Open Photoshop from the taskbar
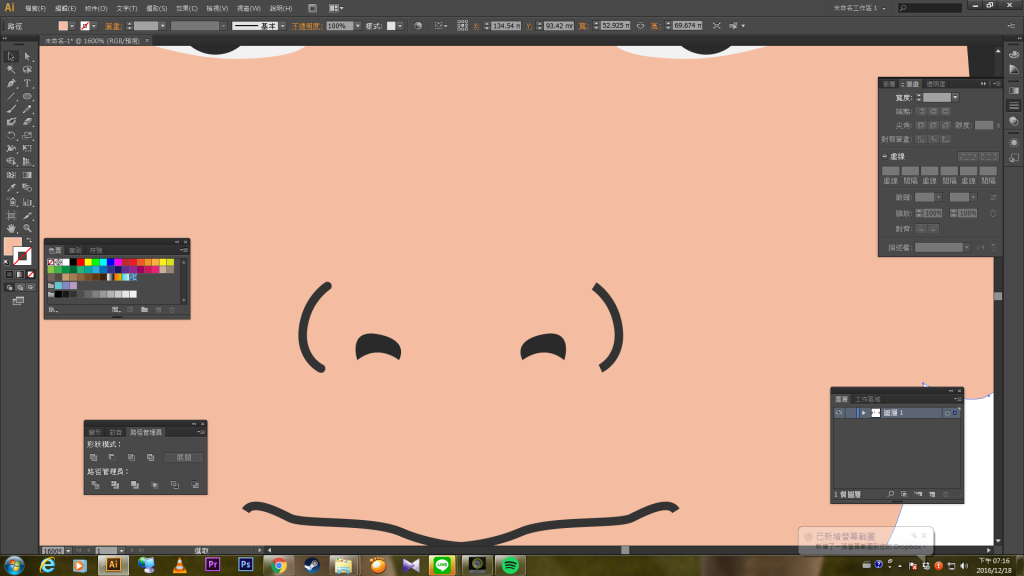The height and width of the screenshot is (576, 1024). [246, 565]
